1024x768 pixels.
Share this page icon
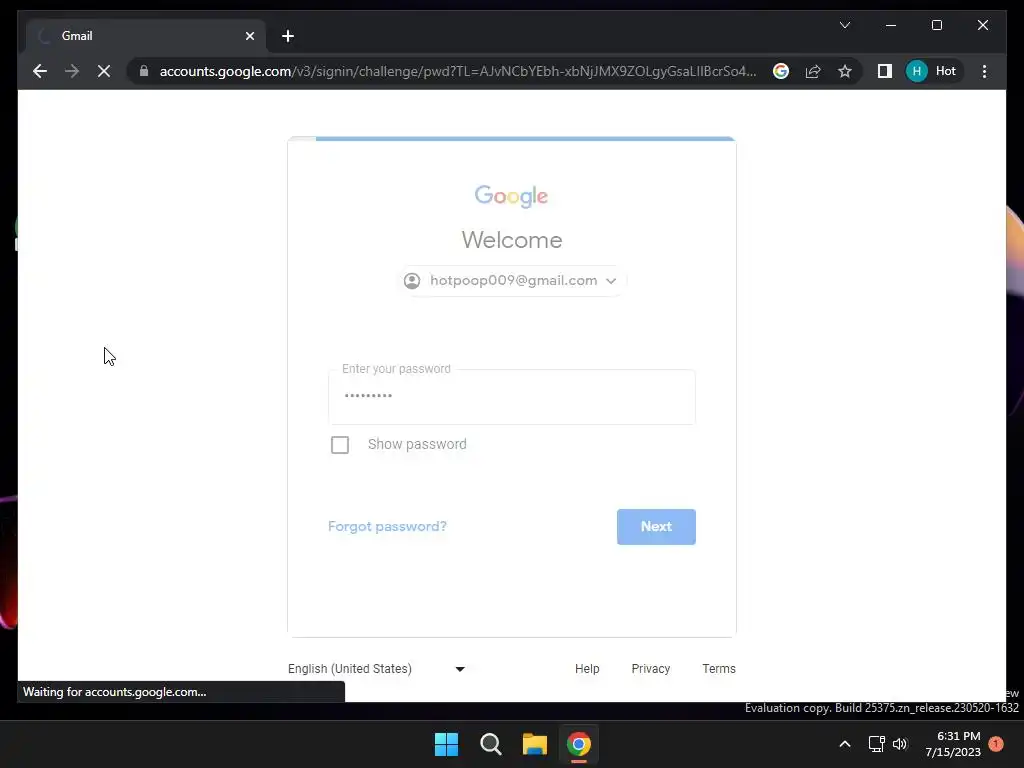coord(813,71)
